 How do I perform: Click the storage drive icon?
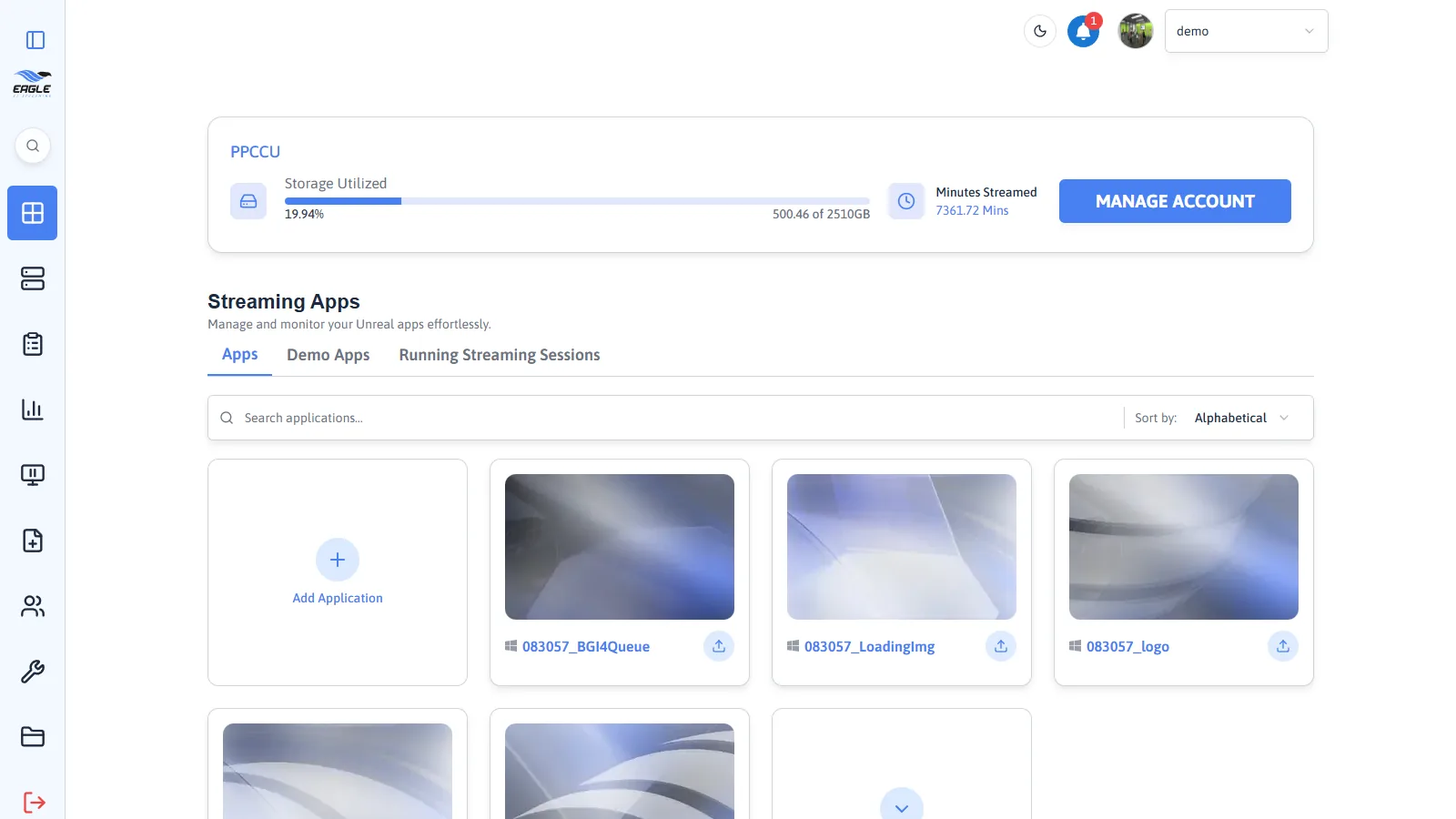248,201
